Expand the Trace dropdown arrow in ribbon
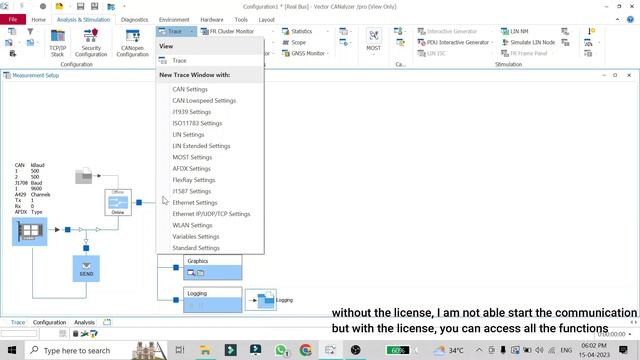Screen dimensions: 640x360 coord(191,31)
